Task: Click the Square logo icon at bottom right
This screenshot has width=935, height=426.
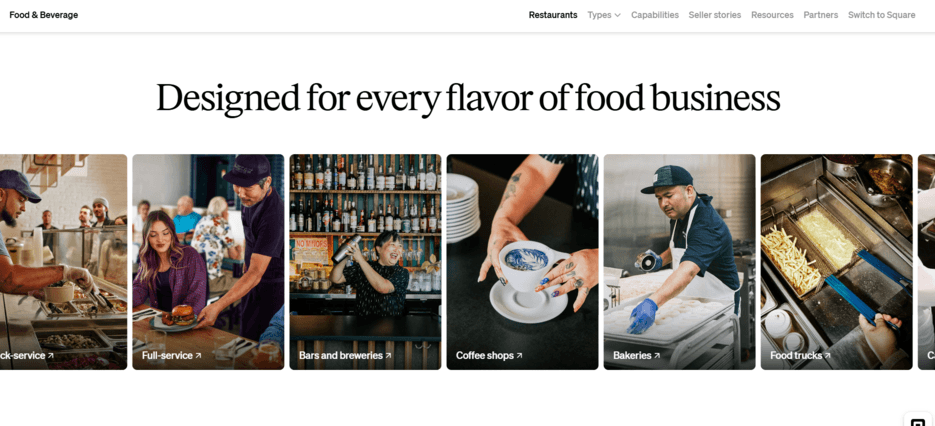Action: [918, 420]
